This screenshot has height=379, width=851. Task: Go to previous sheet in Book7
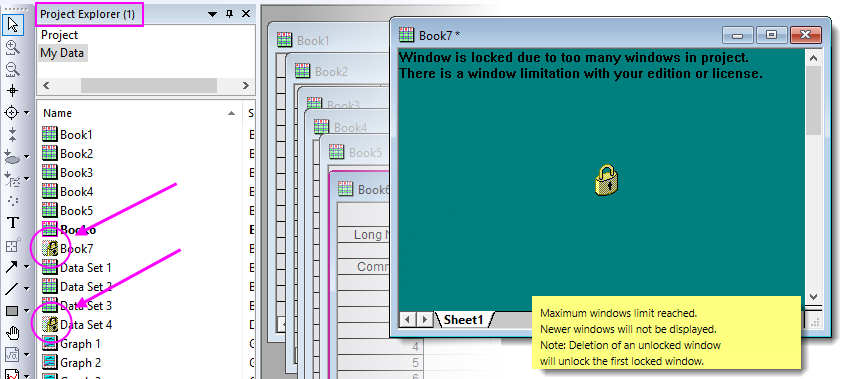406,319
